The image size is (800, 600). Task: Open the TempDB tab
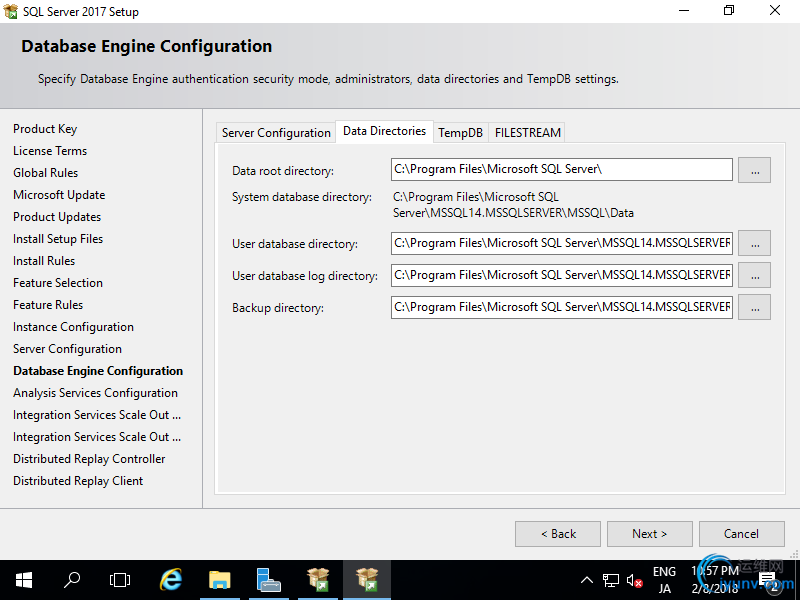point(460,133)
